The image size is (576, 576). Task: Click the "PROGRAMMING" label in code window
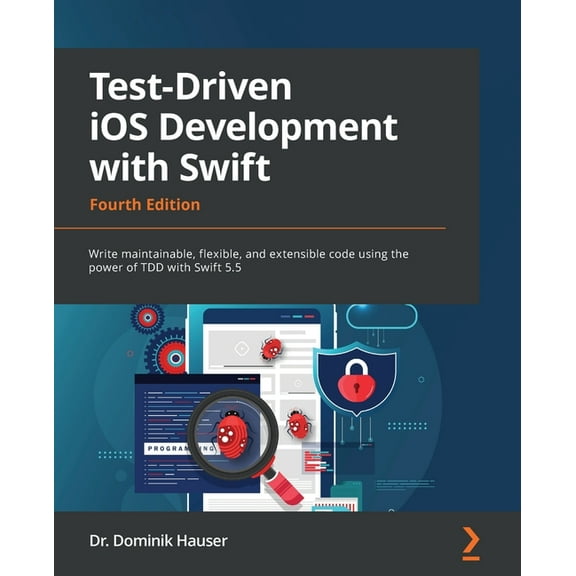pos(181,449)
